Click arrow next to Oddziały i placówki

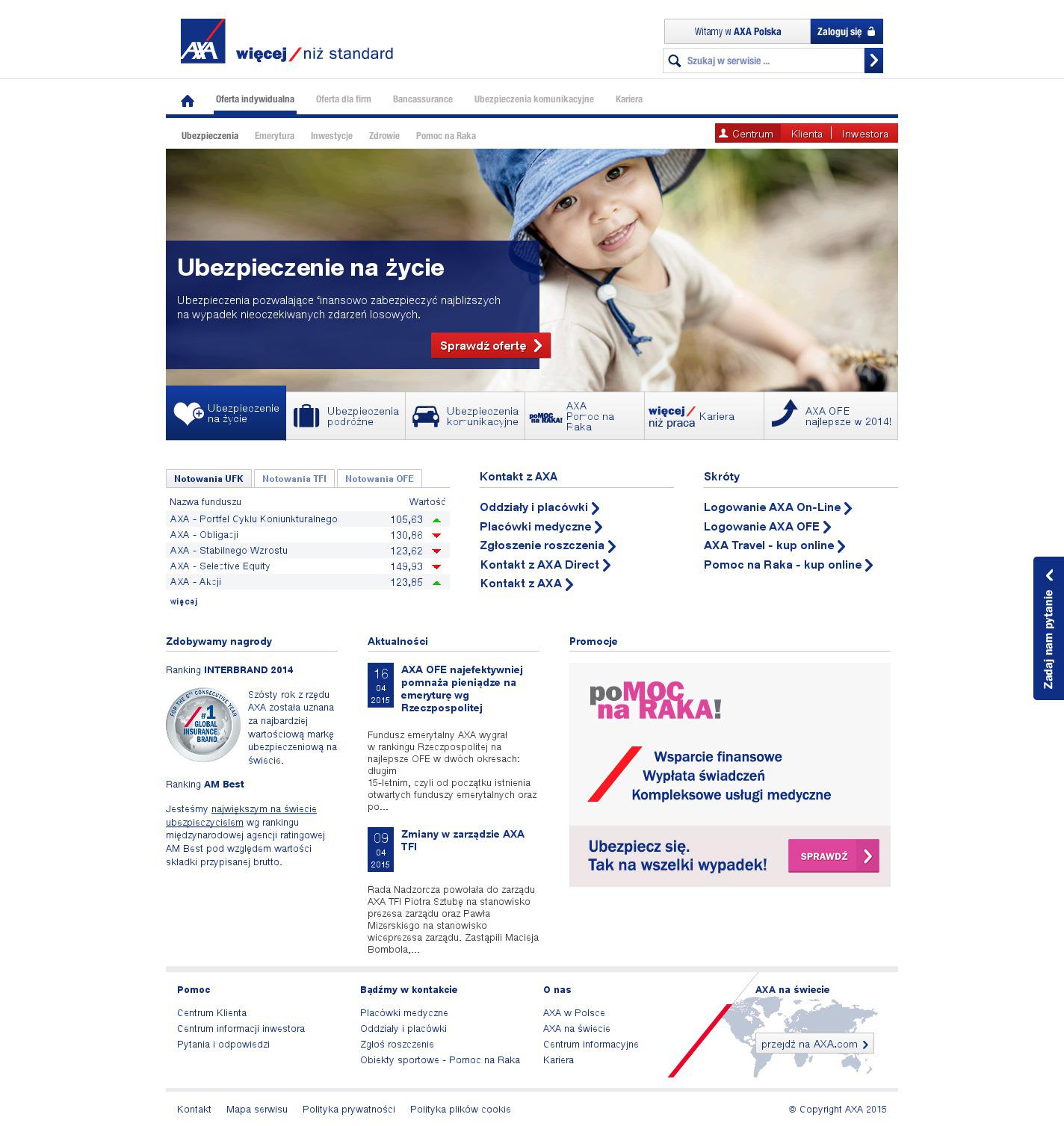click(596, 508)
